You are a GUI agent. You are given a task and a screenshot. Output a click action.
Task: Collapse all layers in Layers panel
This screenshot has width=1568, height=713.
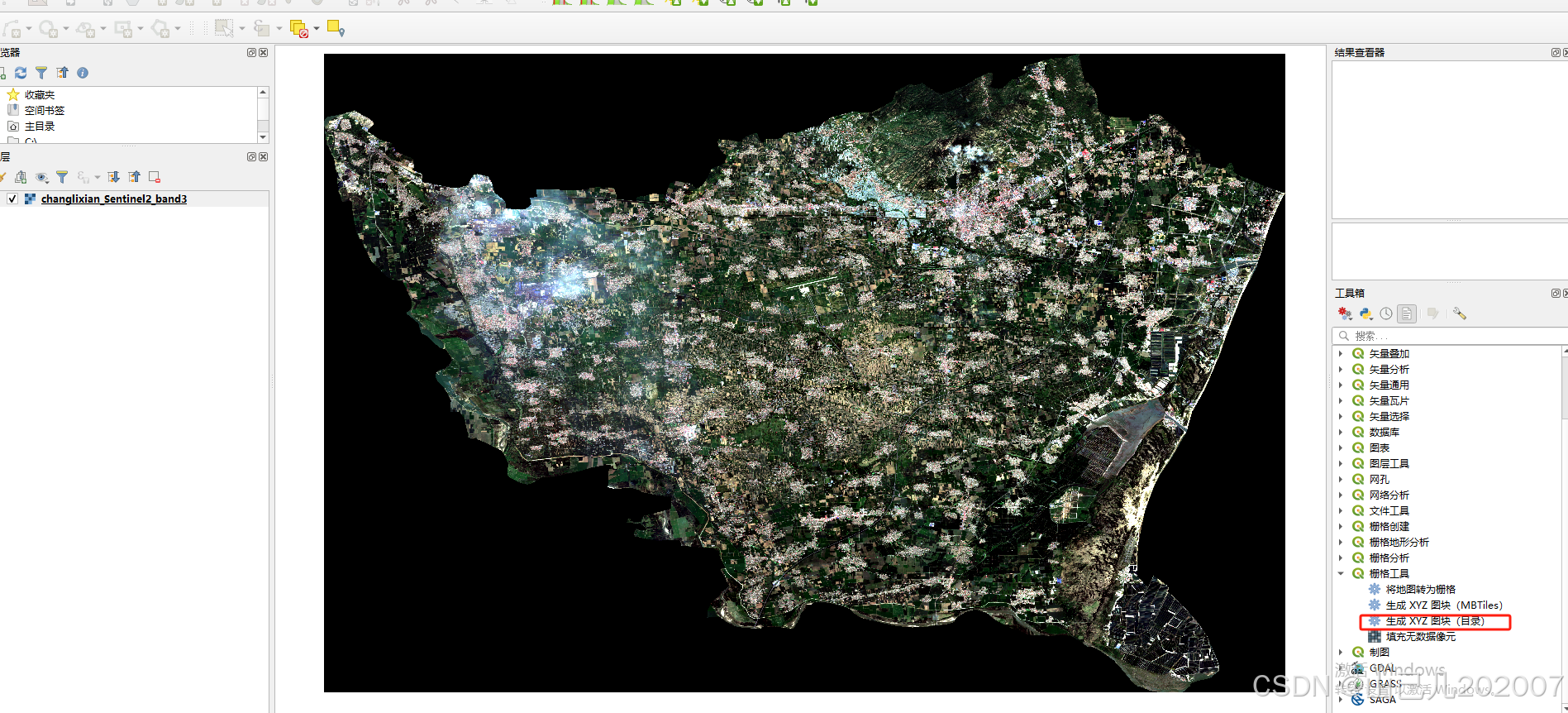point(134,177)
